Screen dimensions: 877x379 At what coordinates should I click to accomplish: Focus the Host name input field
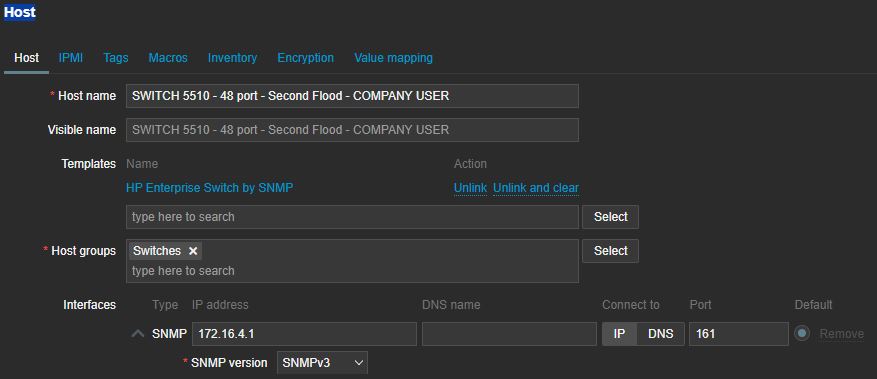(x=352, y=96)
